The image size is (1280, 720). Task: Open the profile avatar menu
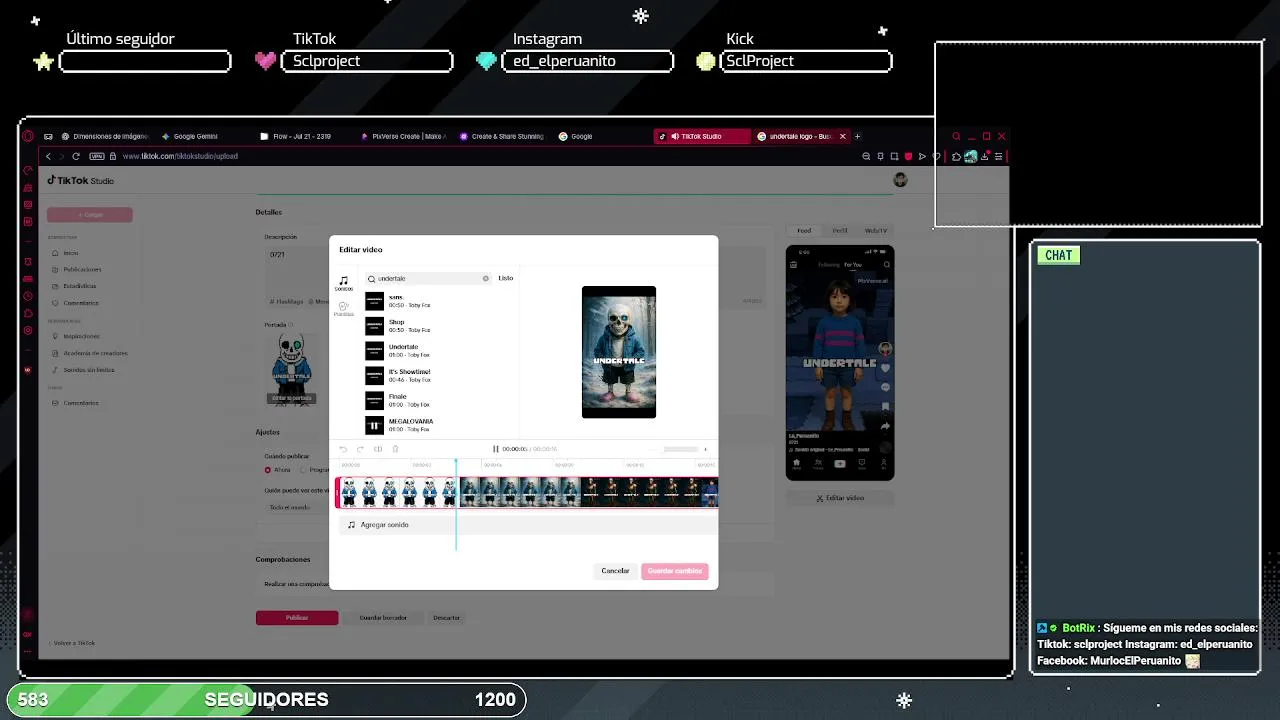[900, 180]
